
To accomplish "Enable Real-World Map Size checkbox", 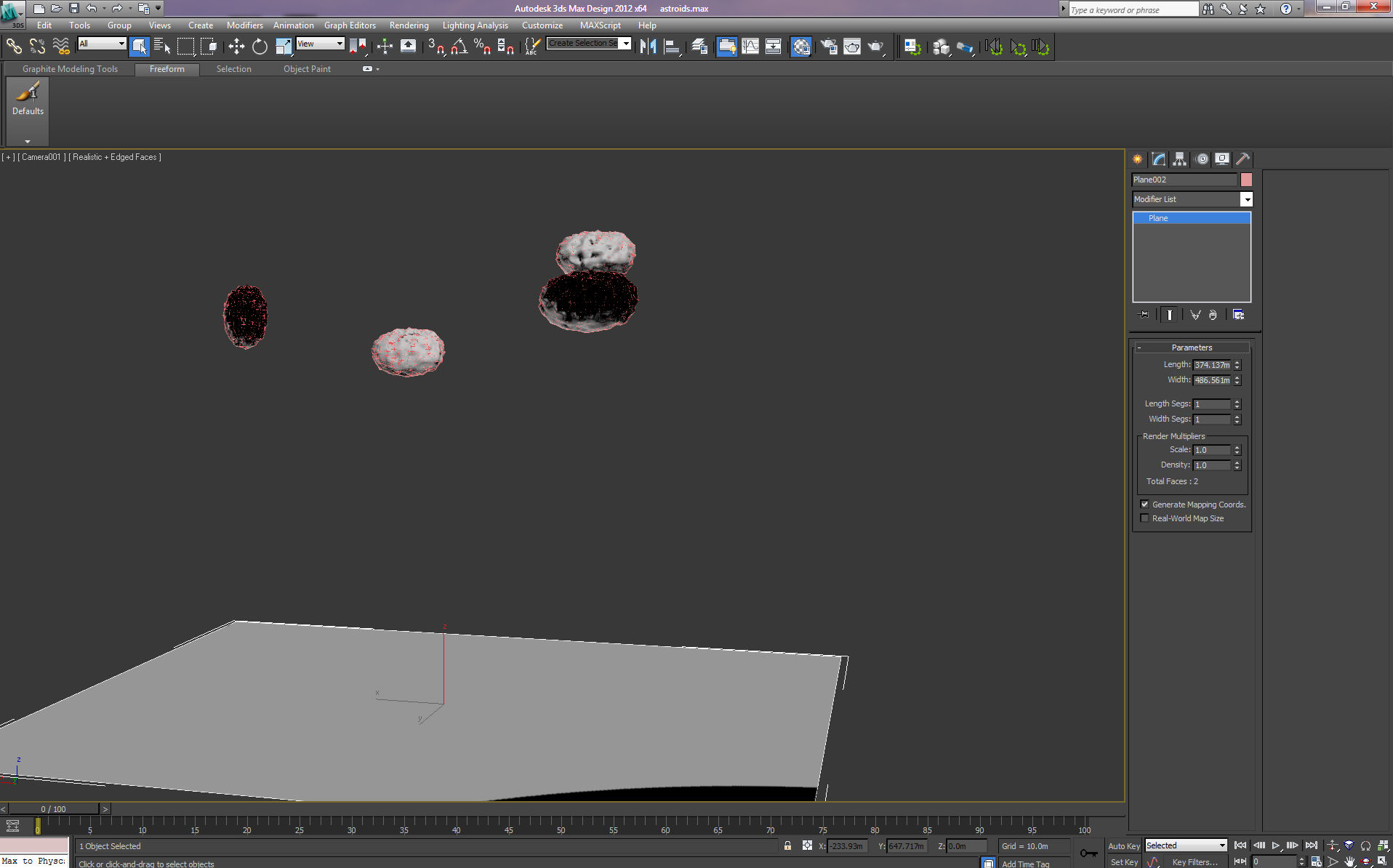I will [x=1145, y=518].
